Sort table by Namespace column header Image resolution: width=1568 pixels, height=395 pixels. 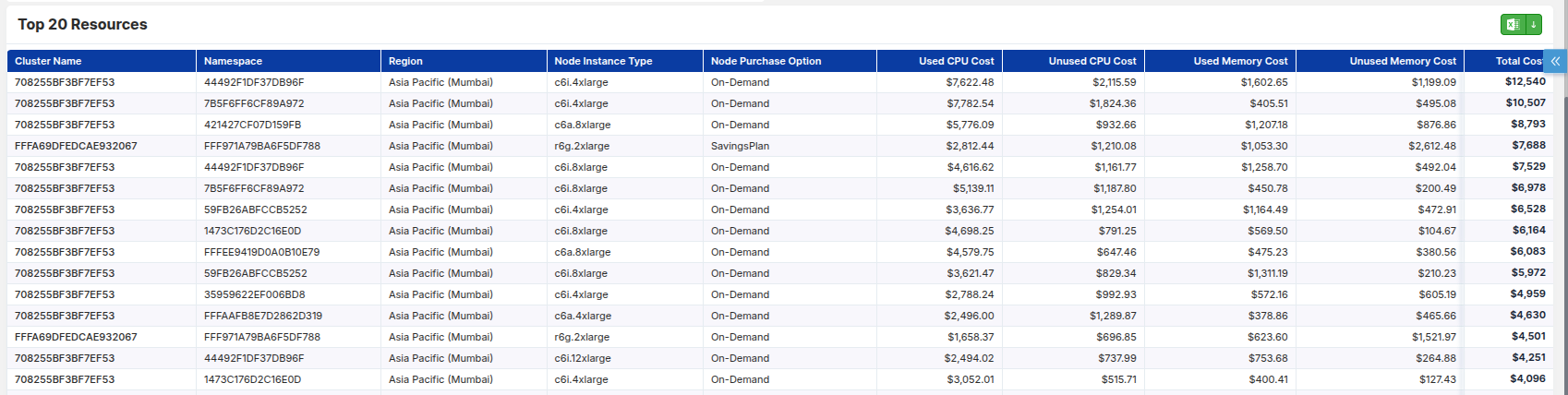[233, 61]
